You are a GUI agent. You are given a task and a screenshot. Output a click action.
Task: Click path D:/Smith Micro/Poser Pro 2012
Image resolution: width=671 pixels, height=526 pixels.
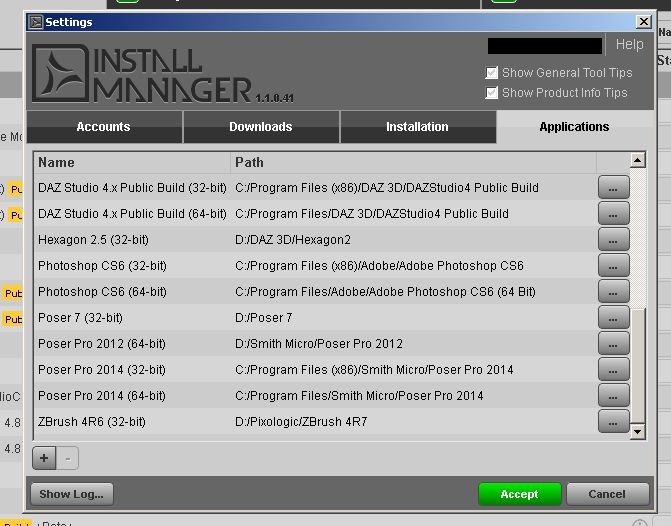(x=319, y=344)
